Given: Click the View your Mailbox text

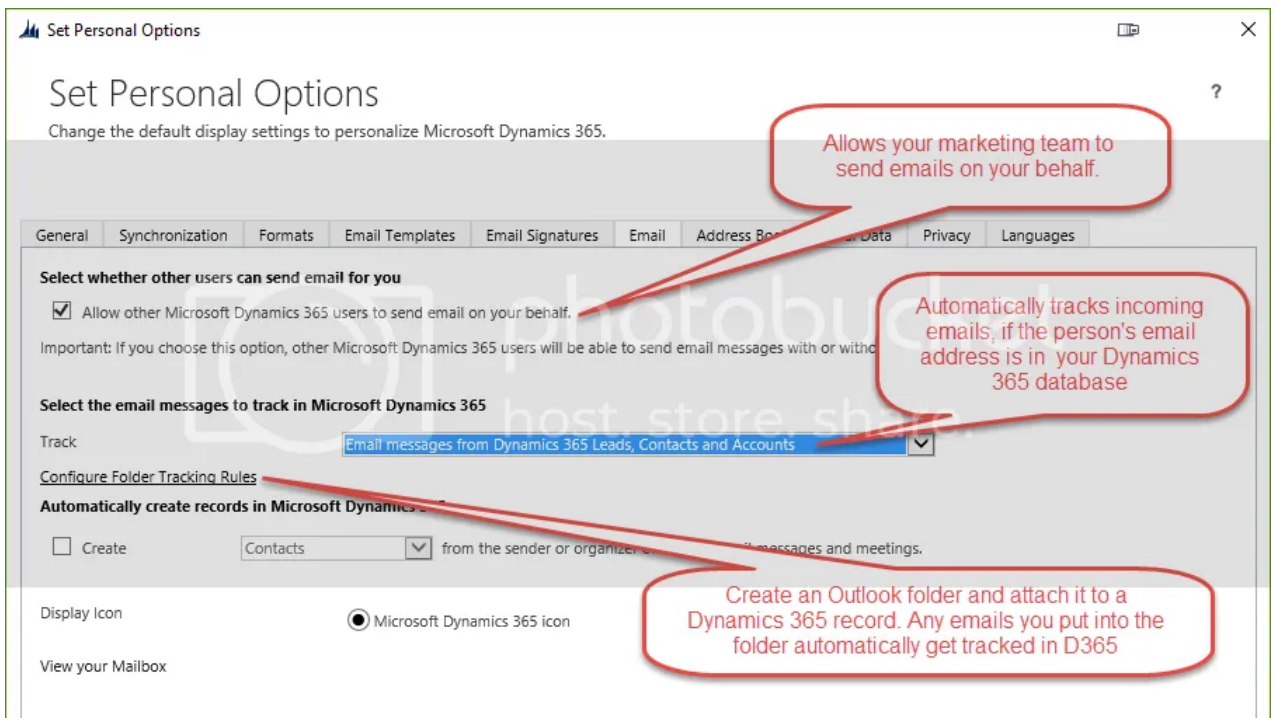Looking at the screenshot, I should 103,666.
